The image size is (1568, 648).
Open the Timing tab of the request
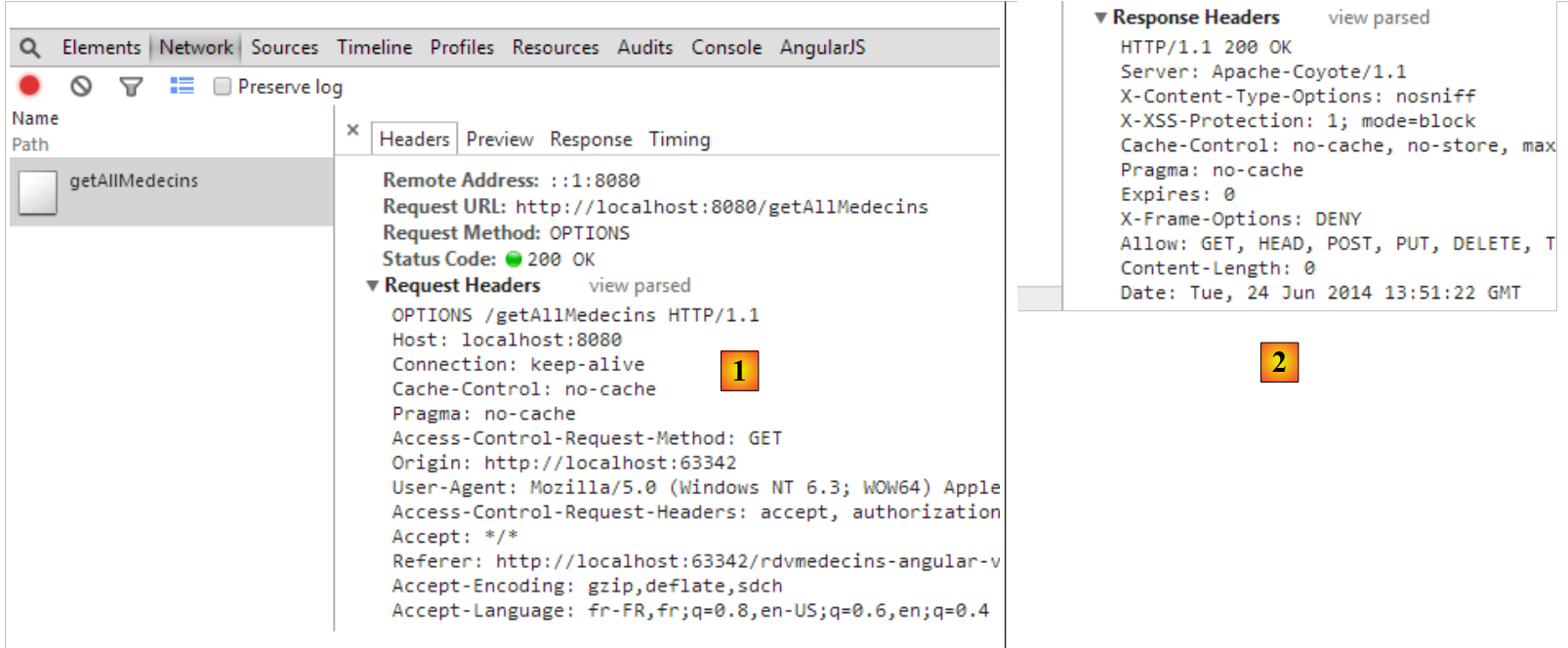tap(679, 140)
